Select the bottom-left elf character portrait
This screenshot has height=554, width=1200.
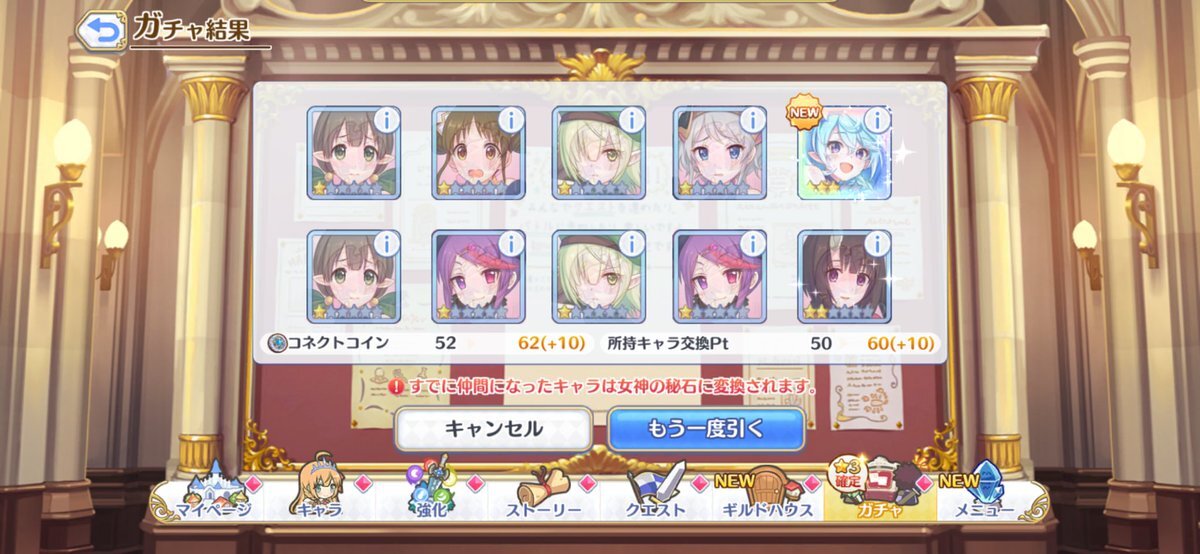click(354, 277)
